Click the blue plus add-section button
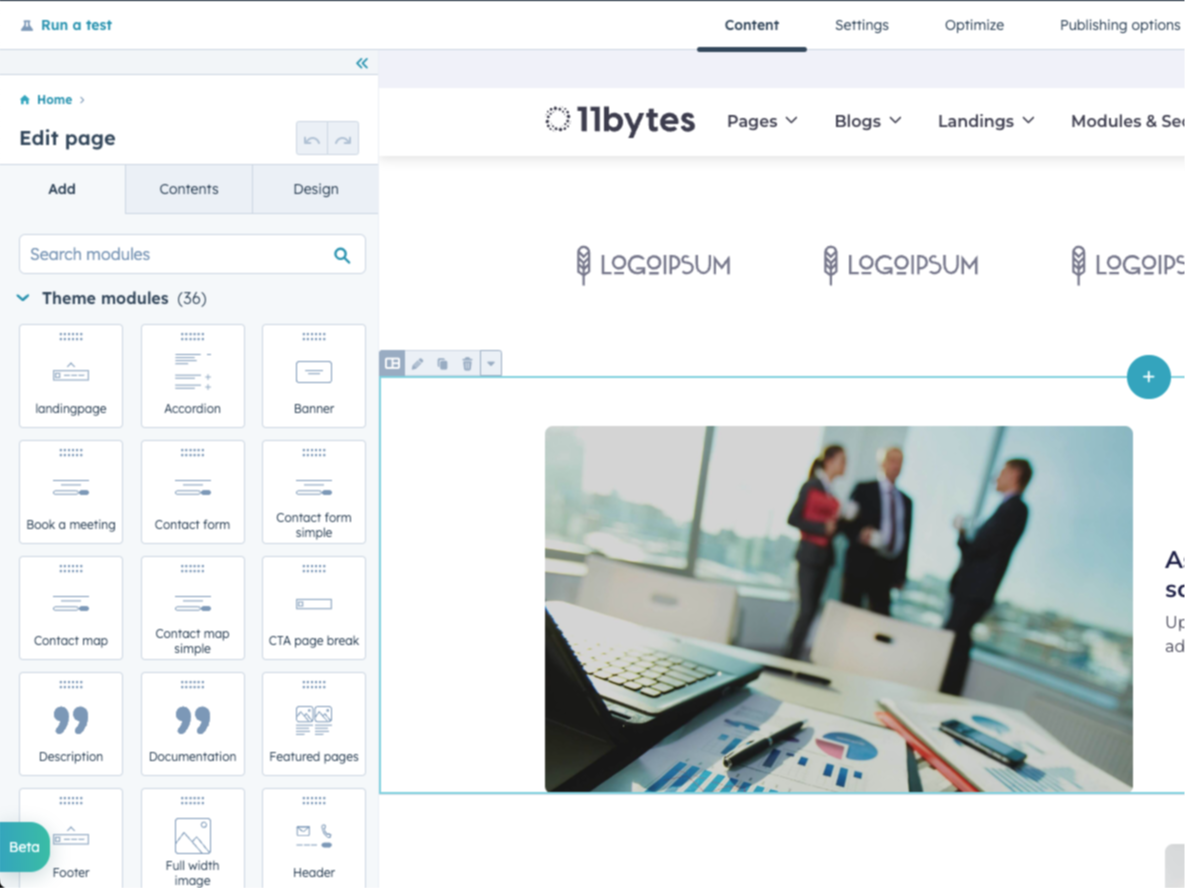 (x=1148, y=377)
